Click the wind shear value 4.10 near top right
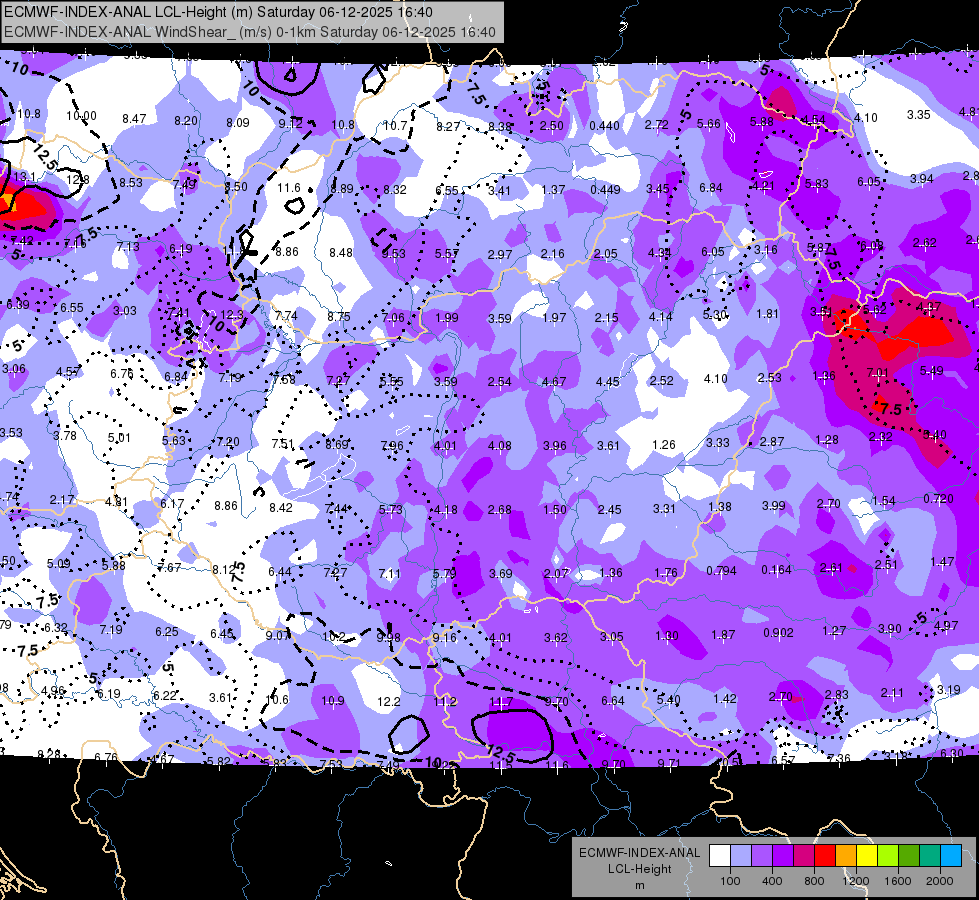This screenshot has width=979, height=900. pos(865,117)
